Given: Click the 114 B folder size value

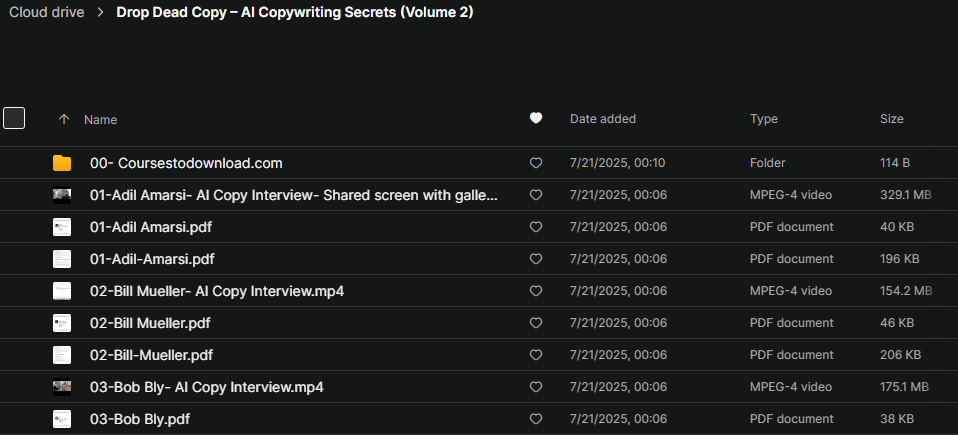Looking at the screenshot, I should [895, 163].
